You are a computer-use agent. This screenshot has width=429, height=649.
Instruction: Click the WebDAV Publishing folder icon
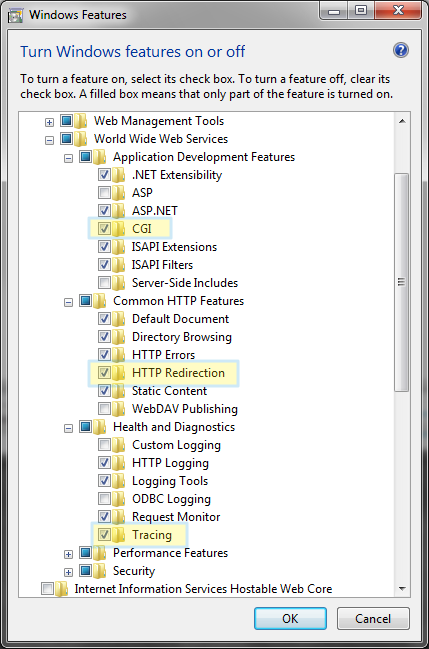coord(118,409)
